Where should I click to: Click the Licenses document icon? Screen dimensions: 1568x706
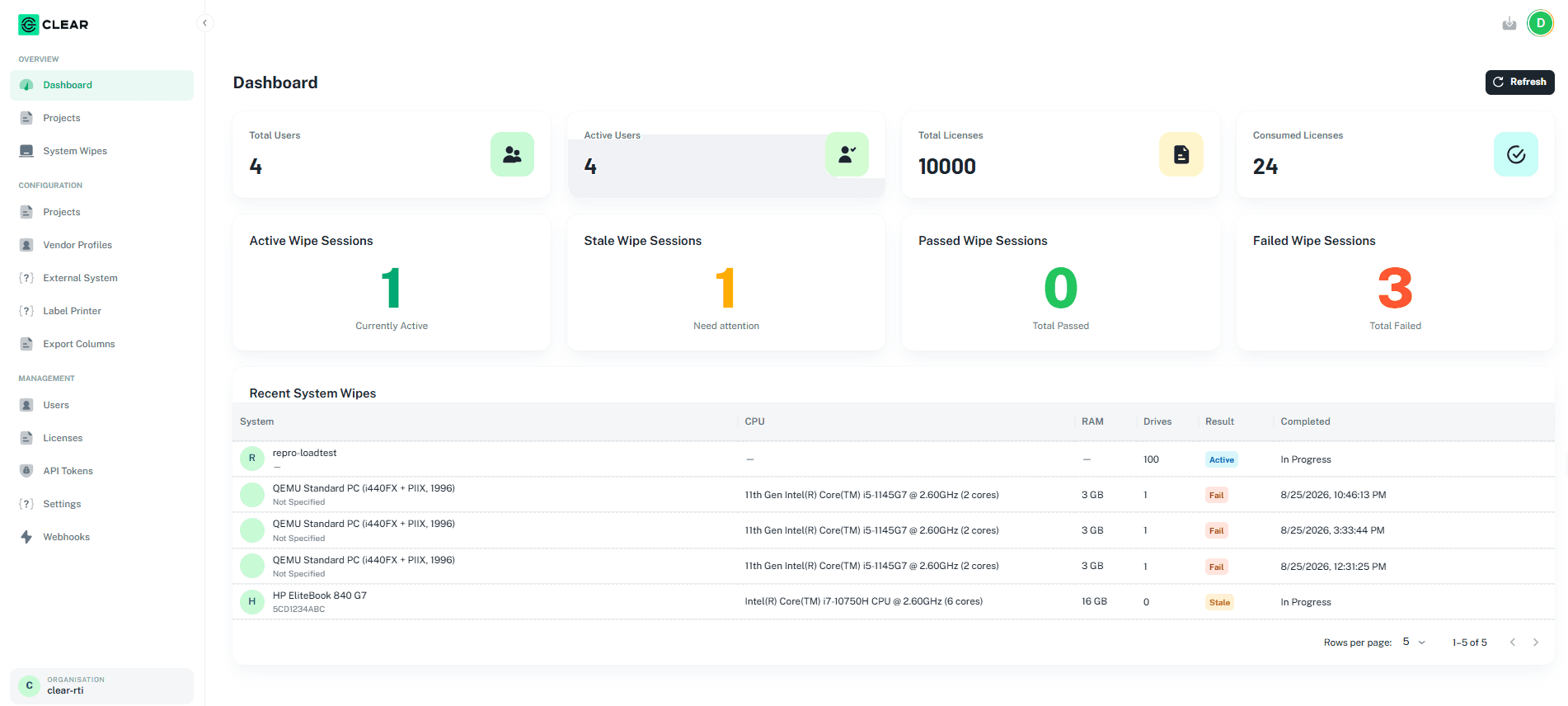tap(26, 438)
